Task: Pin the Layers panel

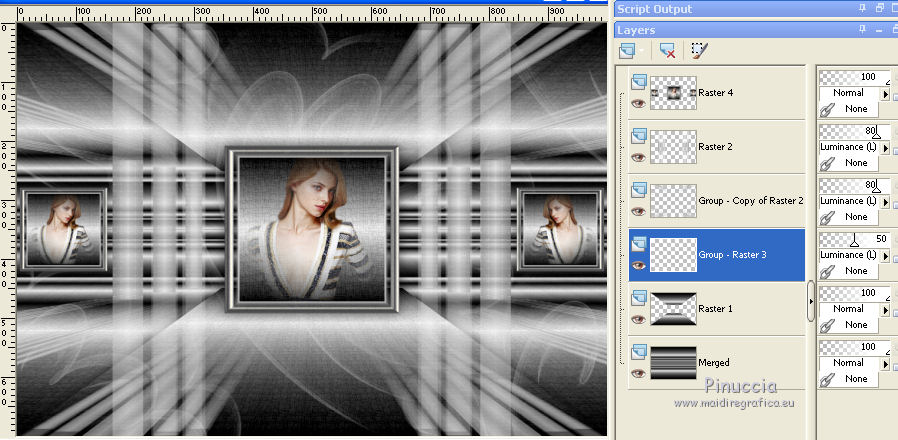Action: coord(862,29)
